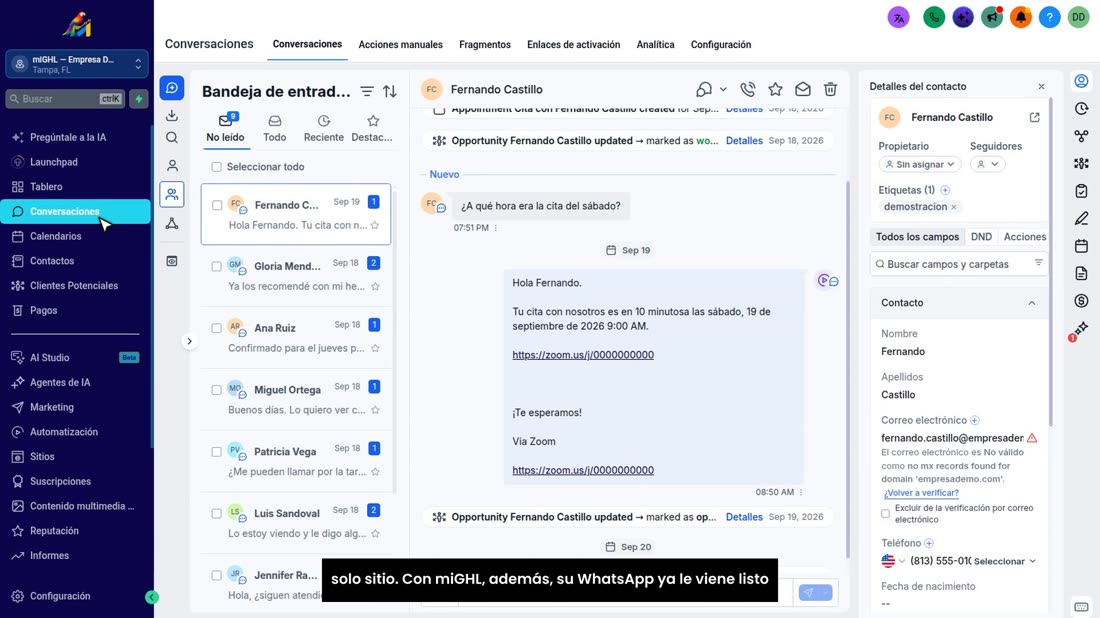Check Excluir de la verificación por correo

(885, 513)
